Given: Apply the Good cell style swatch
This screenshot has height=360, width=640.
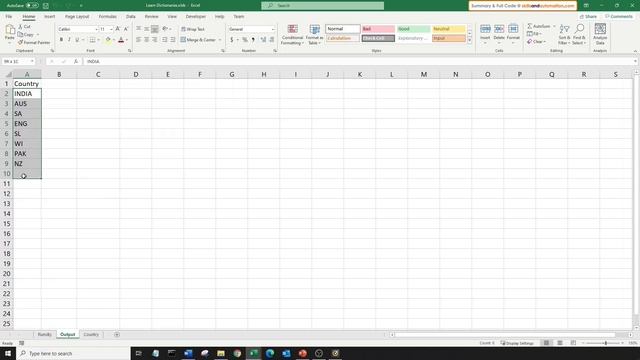Looking at the screenshot, I should pos(413,29).
